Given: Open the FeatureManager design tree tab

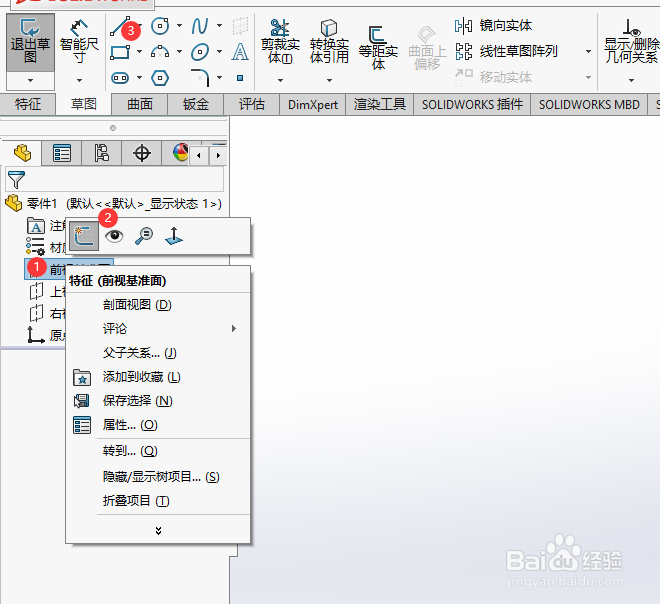Looking at the screenshot, I should [x=22, y=153].
